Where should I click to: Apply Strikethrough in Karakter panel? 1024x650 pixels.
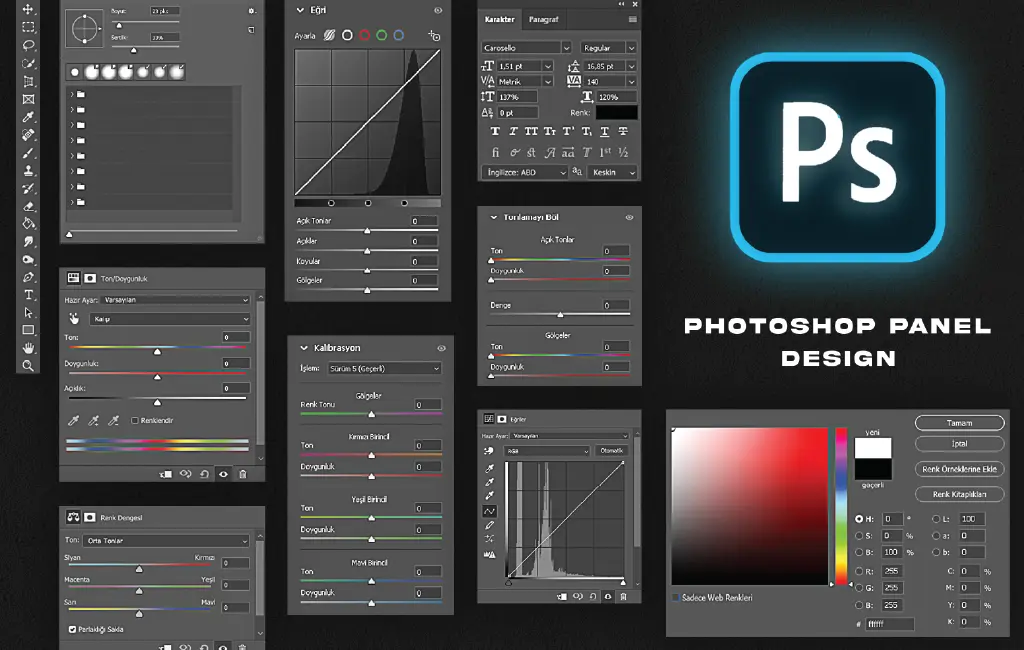[623, 131]
